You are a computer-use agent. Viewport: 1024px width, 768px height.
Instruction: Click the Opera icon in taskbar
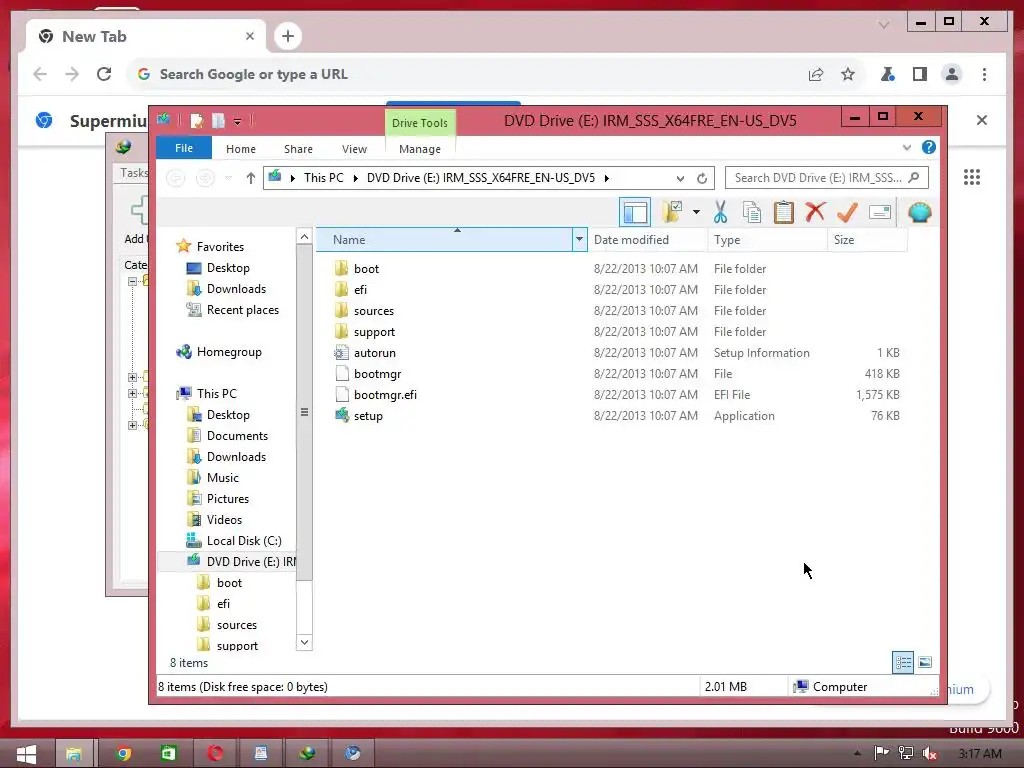tap(215, 754)
